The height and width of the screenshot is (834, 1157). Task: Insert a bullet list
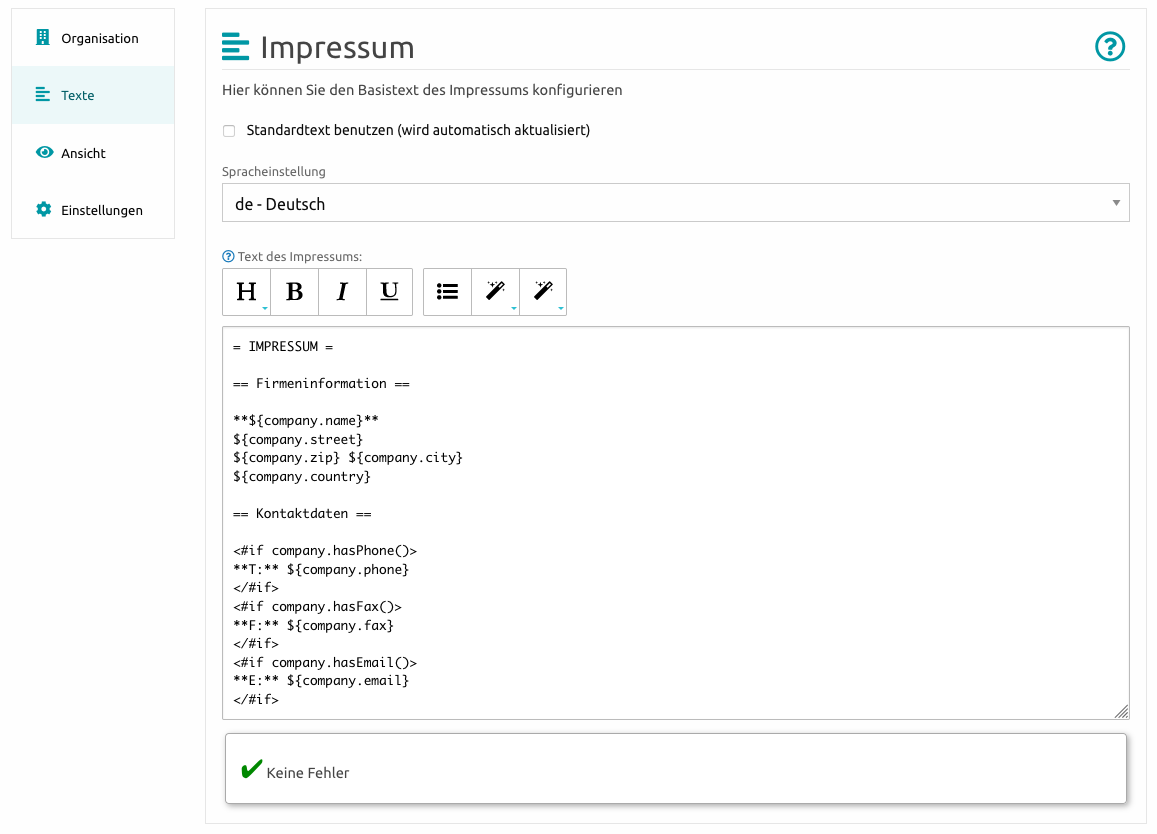tap(447, 292)
